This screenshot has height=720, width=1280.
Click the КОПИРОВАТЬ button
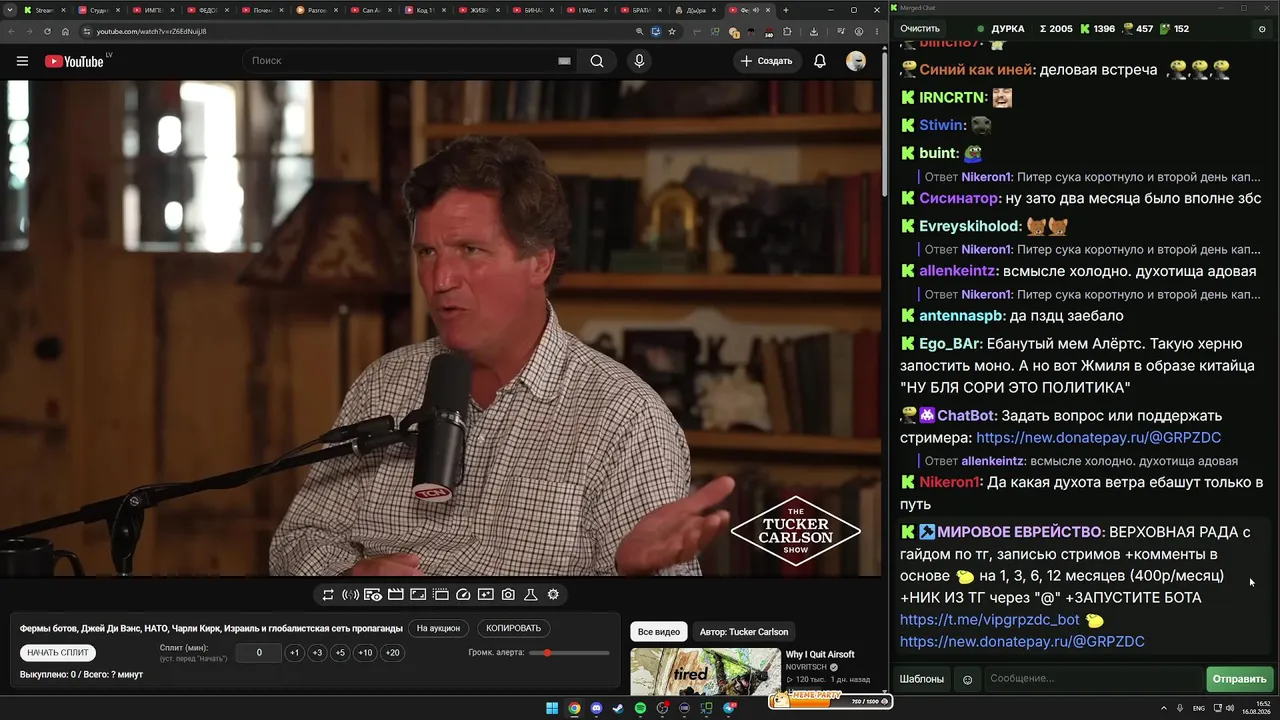514,629
